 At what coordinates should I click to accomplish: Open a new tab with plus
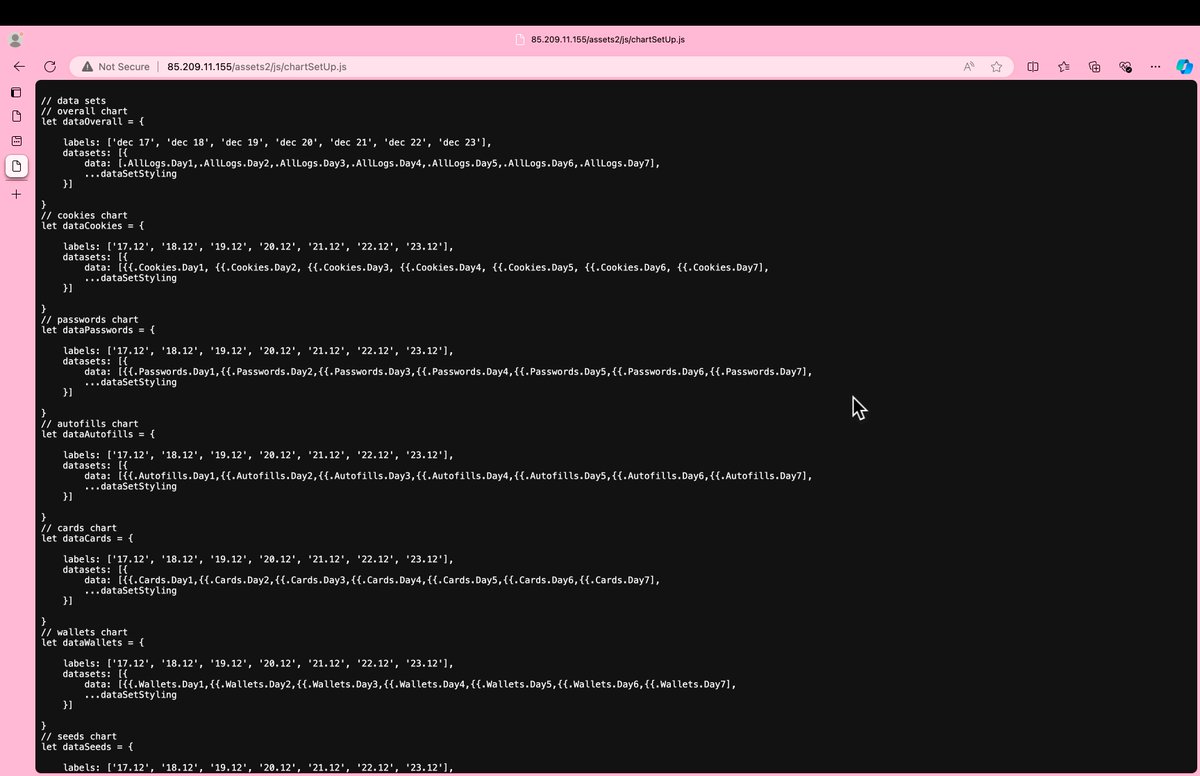(x=16, y=194)
